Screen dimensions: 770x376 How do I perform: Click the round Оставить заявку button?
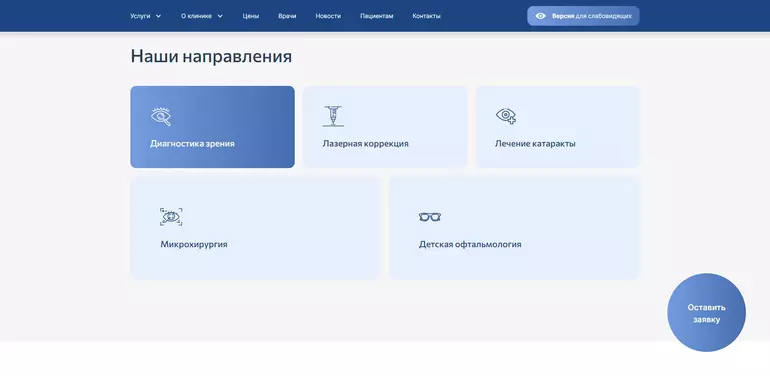click(x=706, y=313)
